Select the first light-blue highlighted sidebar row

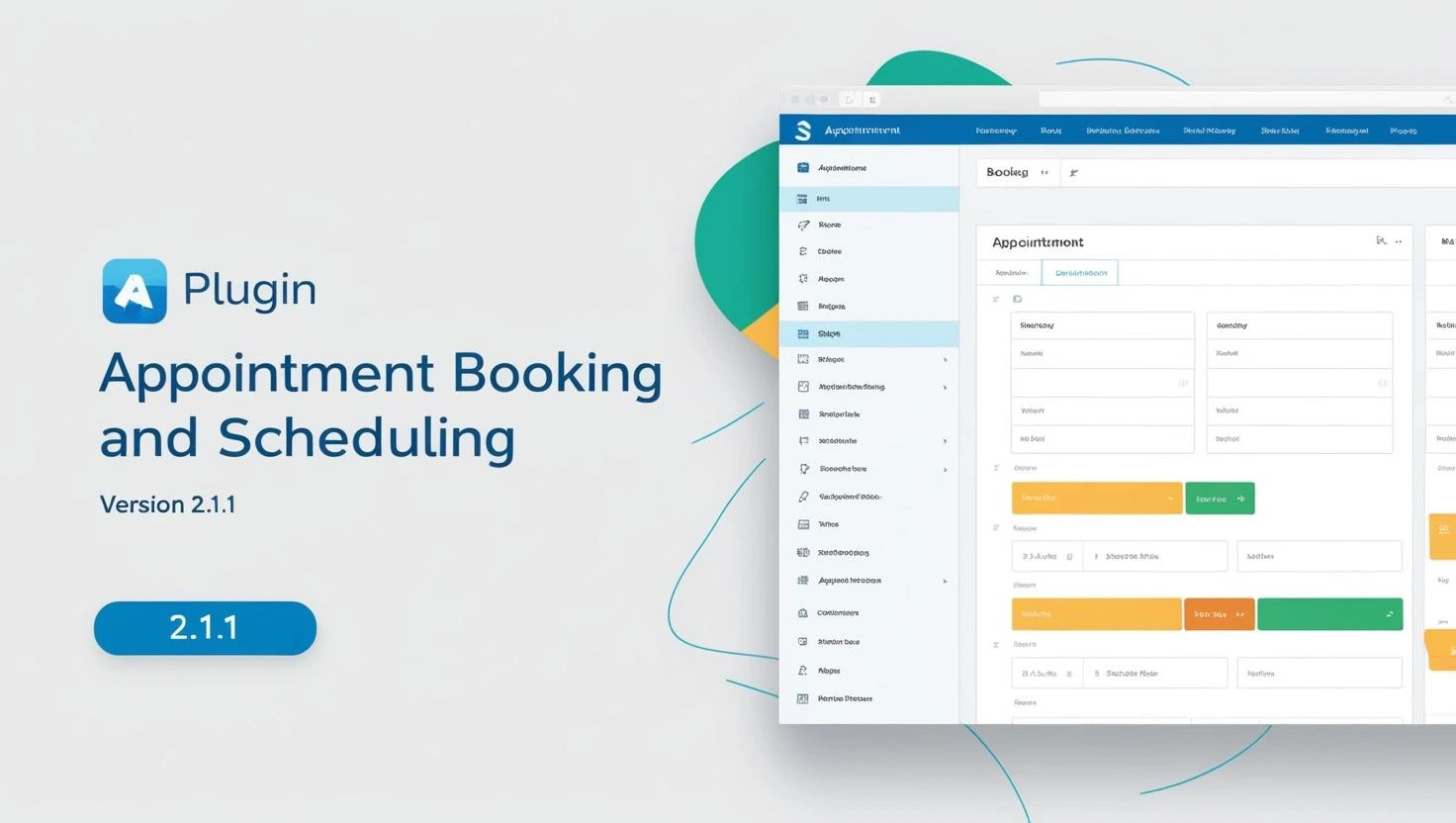pyautogui.click(x=868, y=199)
